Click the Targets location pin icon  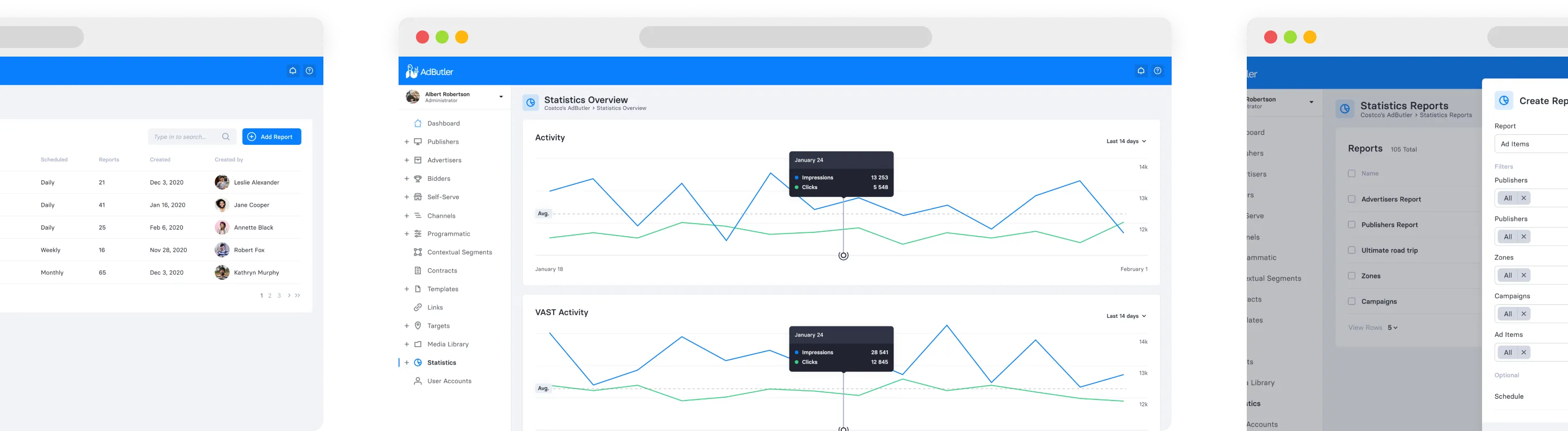click(418, 325)
